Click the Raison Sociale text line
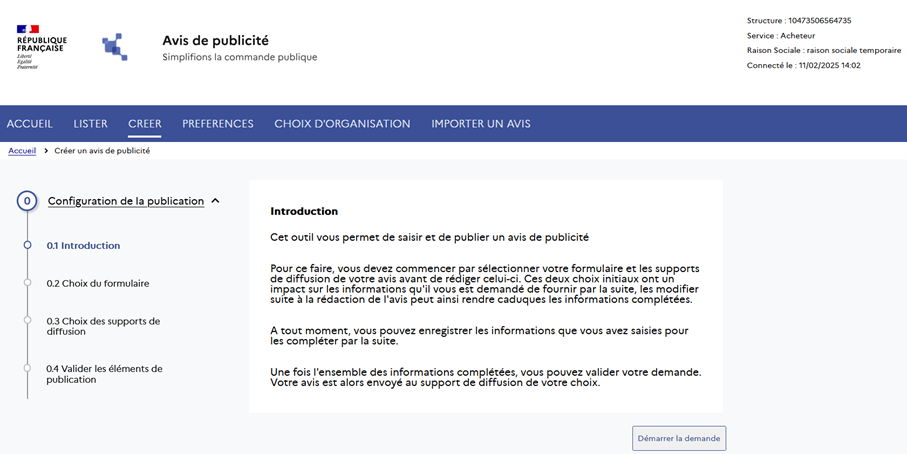Image resolution: width=907 pixels, height=454 pixels. click(824, 51)
